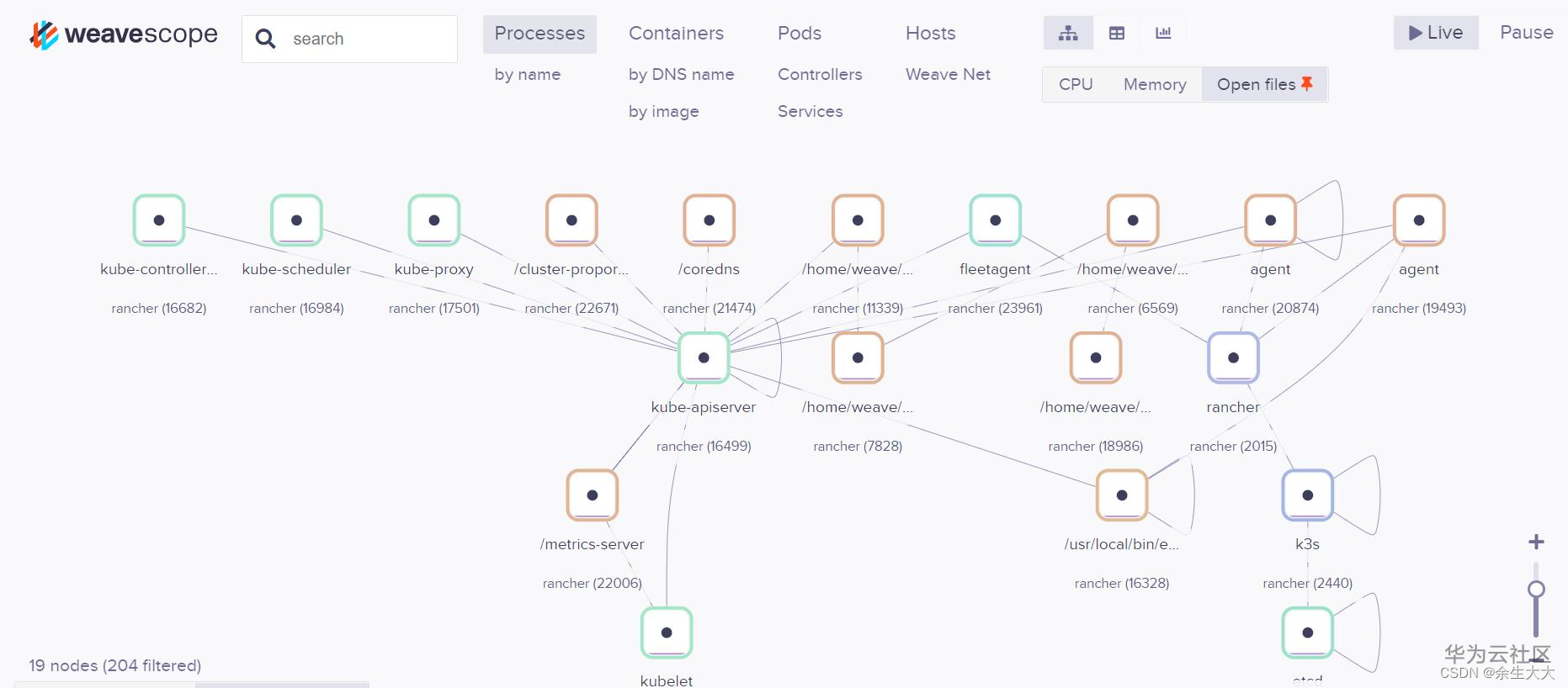Select /home/weave node rancher (11339)
The image size is (1568, 688).
(858, 220)
